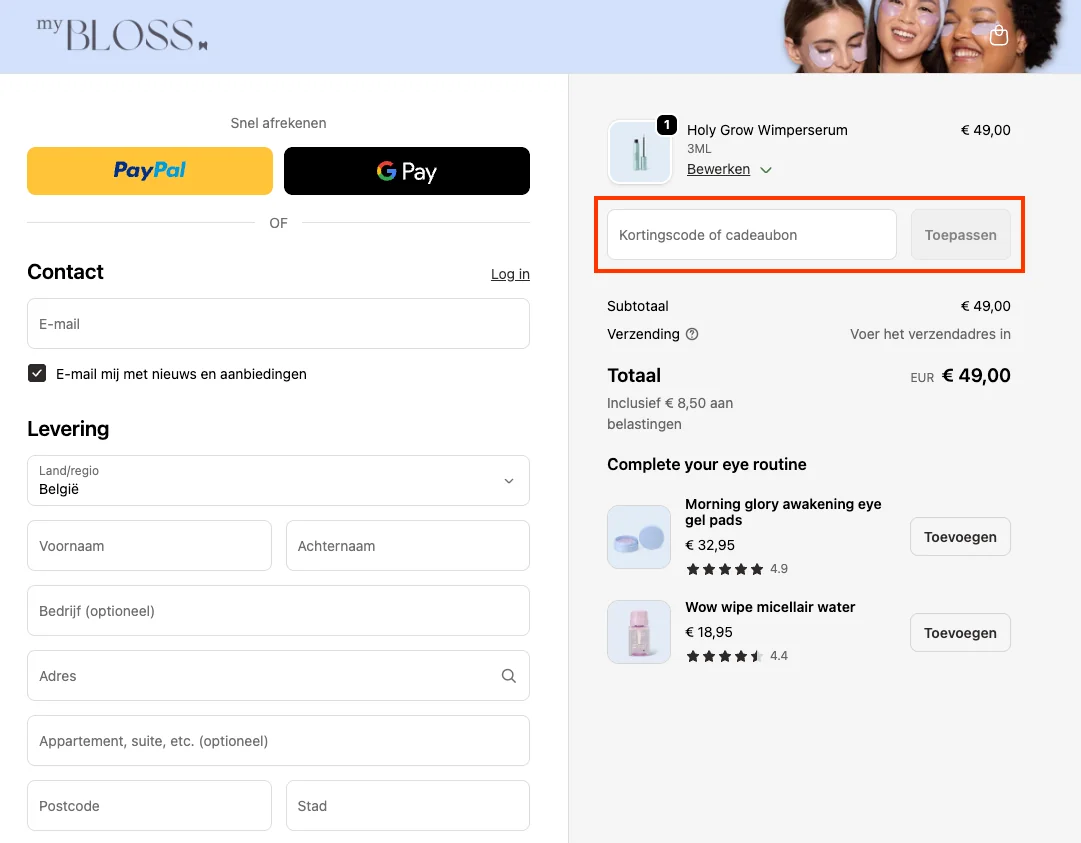Click the € 32,95 price
Screen dimensions: 1081x843
tap(710, 545)
